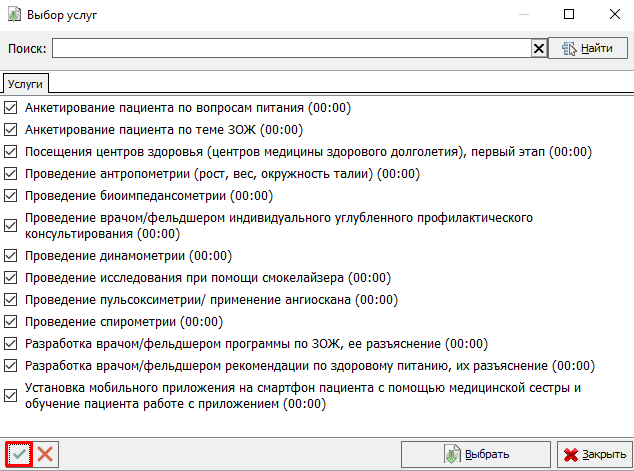The height and width of the screenshot is (471, 634).
Task: Click the red uncheck-all cross icon
Action: coord(45,454)
